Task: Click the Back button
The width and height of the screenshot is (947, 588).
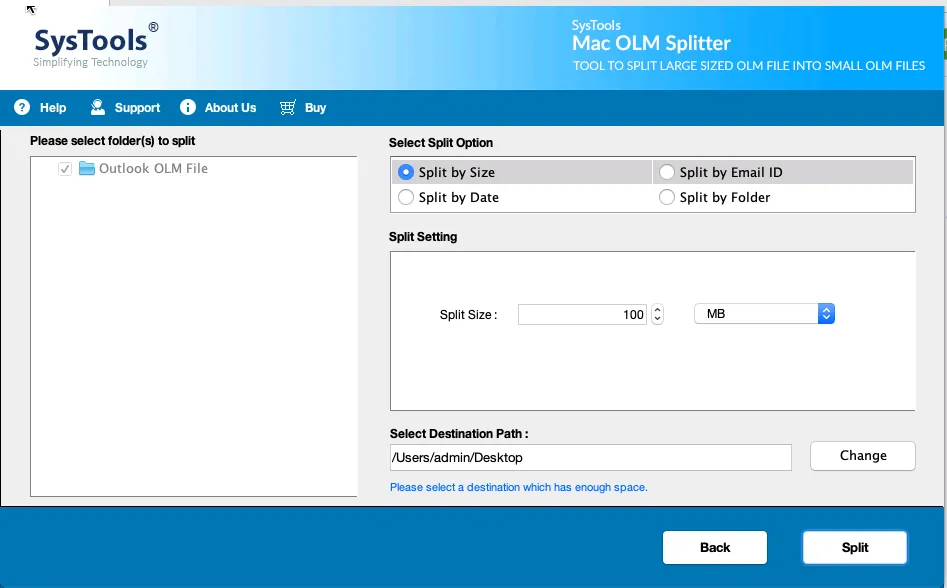Action: point(714,548)
